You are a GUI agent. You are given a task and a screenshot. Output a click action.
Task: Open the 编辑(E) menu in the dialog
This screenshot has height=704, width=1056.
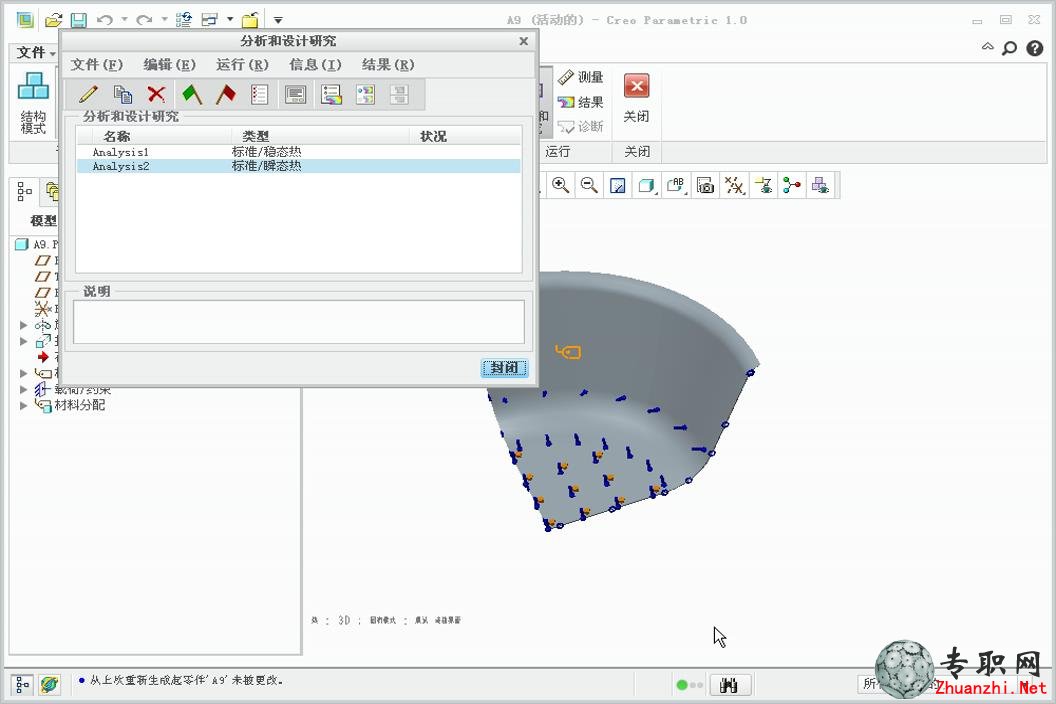pyautogui.click(x=170, y=65)
